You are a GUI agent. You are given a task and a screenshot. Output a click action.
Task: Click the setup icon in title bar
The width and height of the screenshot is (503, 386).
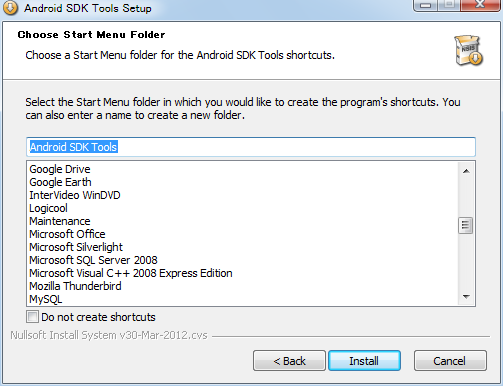(x=11, y=8)
